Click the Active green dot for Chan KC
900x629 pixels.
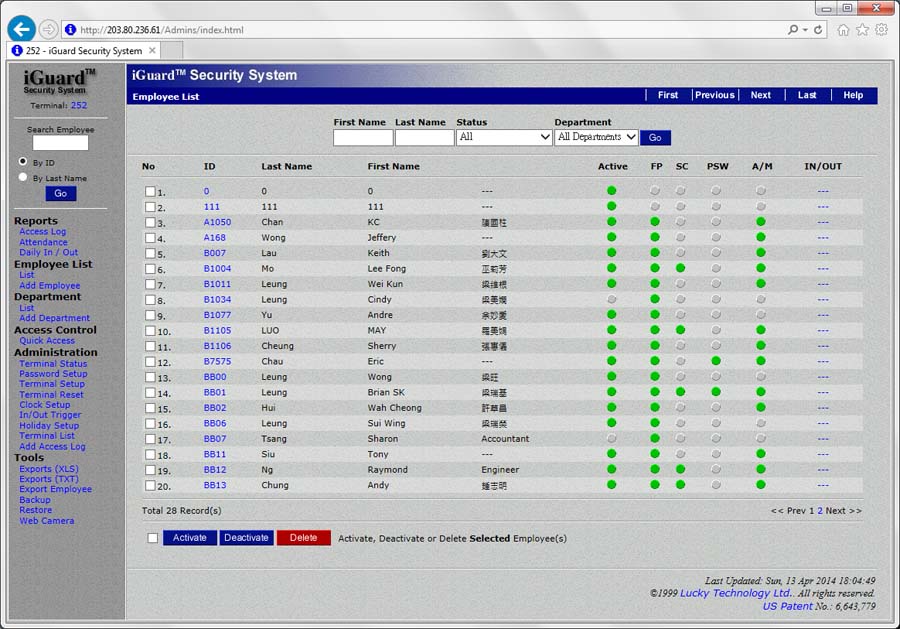point(611,222)
